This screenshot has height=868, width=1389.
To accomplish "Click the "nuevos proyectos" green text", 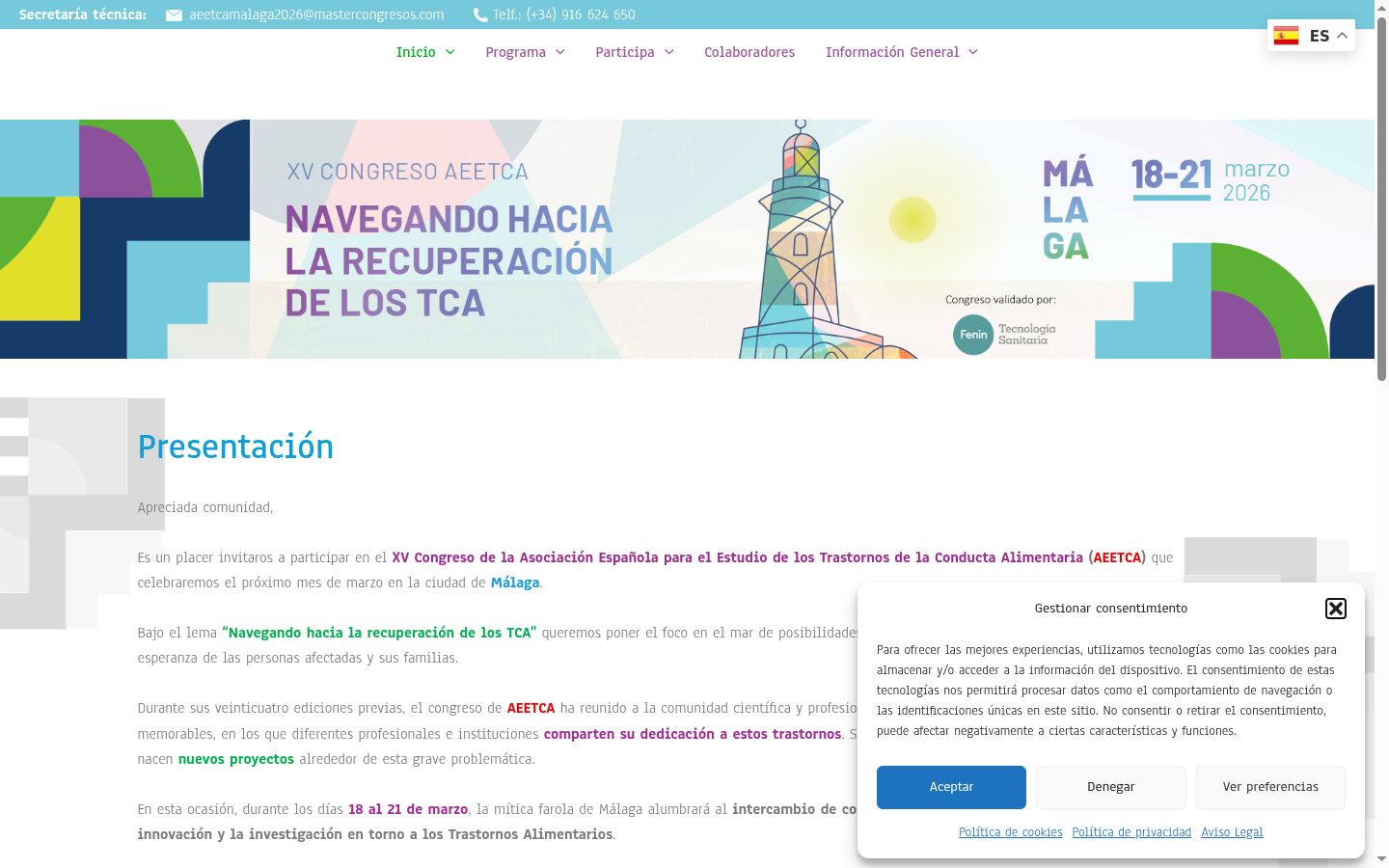I will (x=236, y=759).
